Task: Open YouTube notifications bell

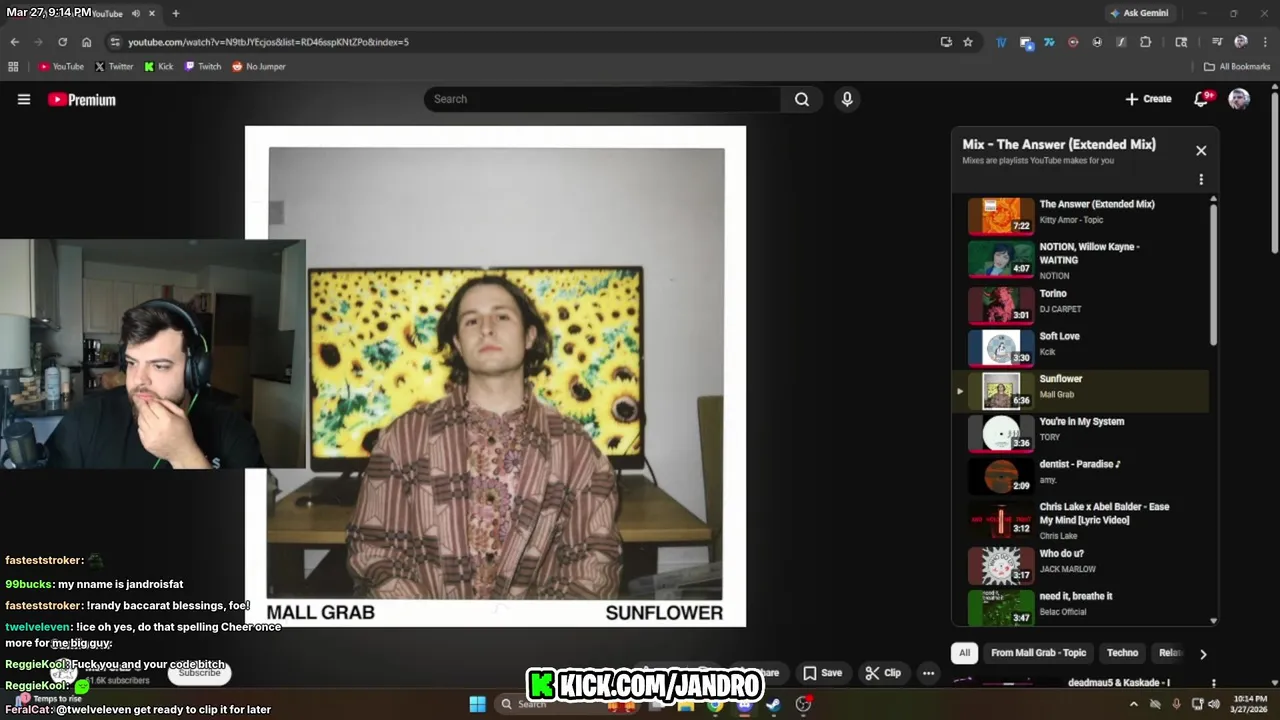Action: click(x=1203, y=98)
